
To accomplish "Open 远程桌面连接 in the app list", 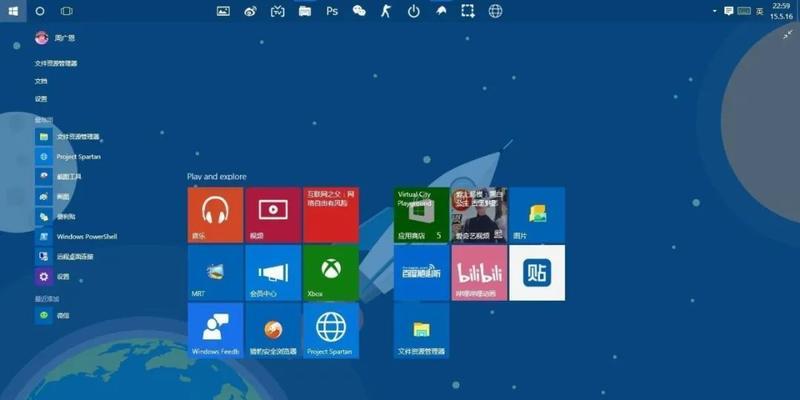I will point(64,257).
